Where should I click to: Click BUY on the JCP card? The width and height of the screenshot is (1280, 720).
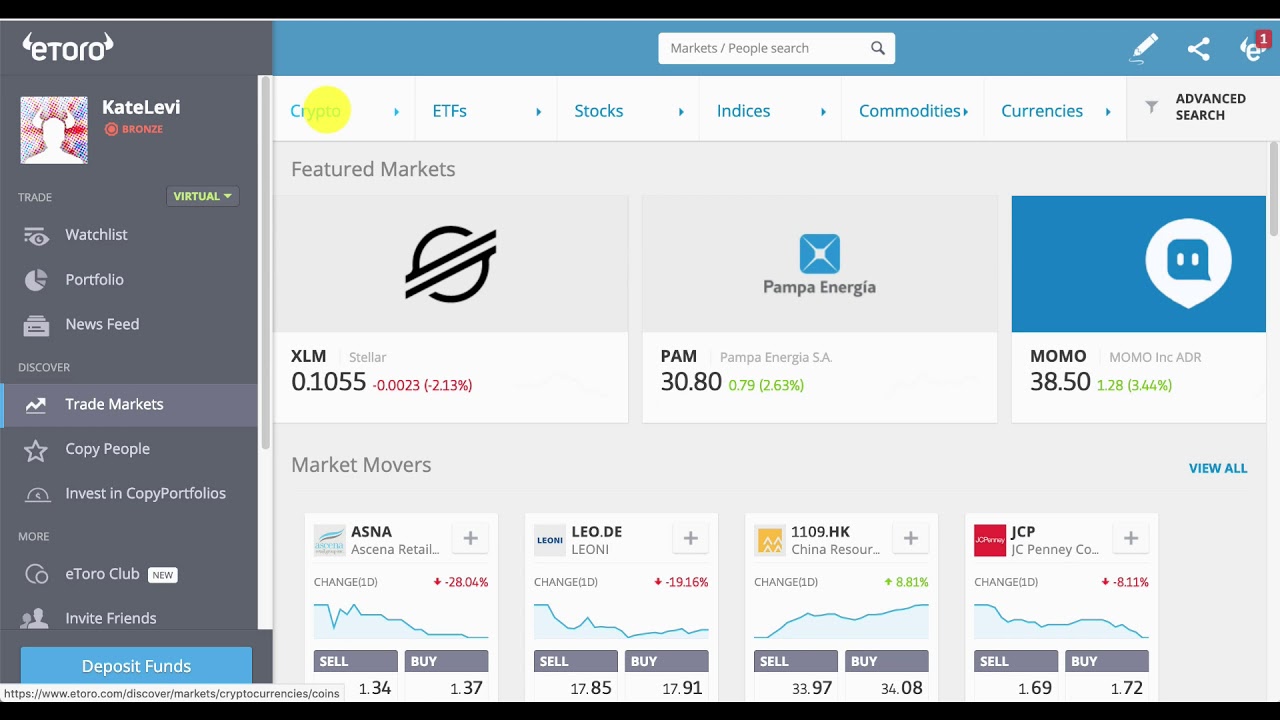pos(1106,661)
